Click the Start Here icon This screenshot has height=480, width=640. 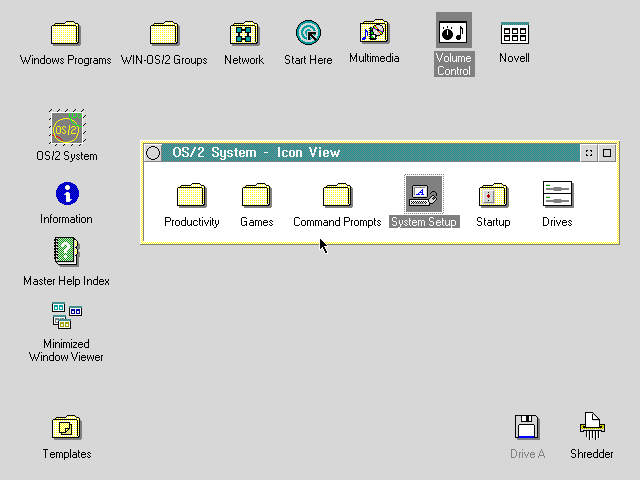point(309,33)
